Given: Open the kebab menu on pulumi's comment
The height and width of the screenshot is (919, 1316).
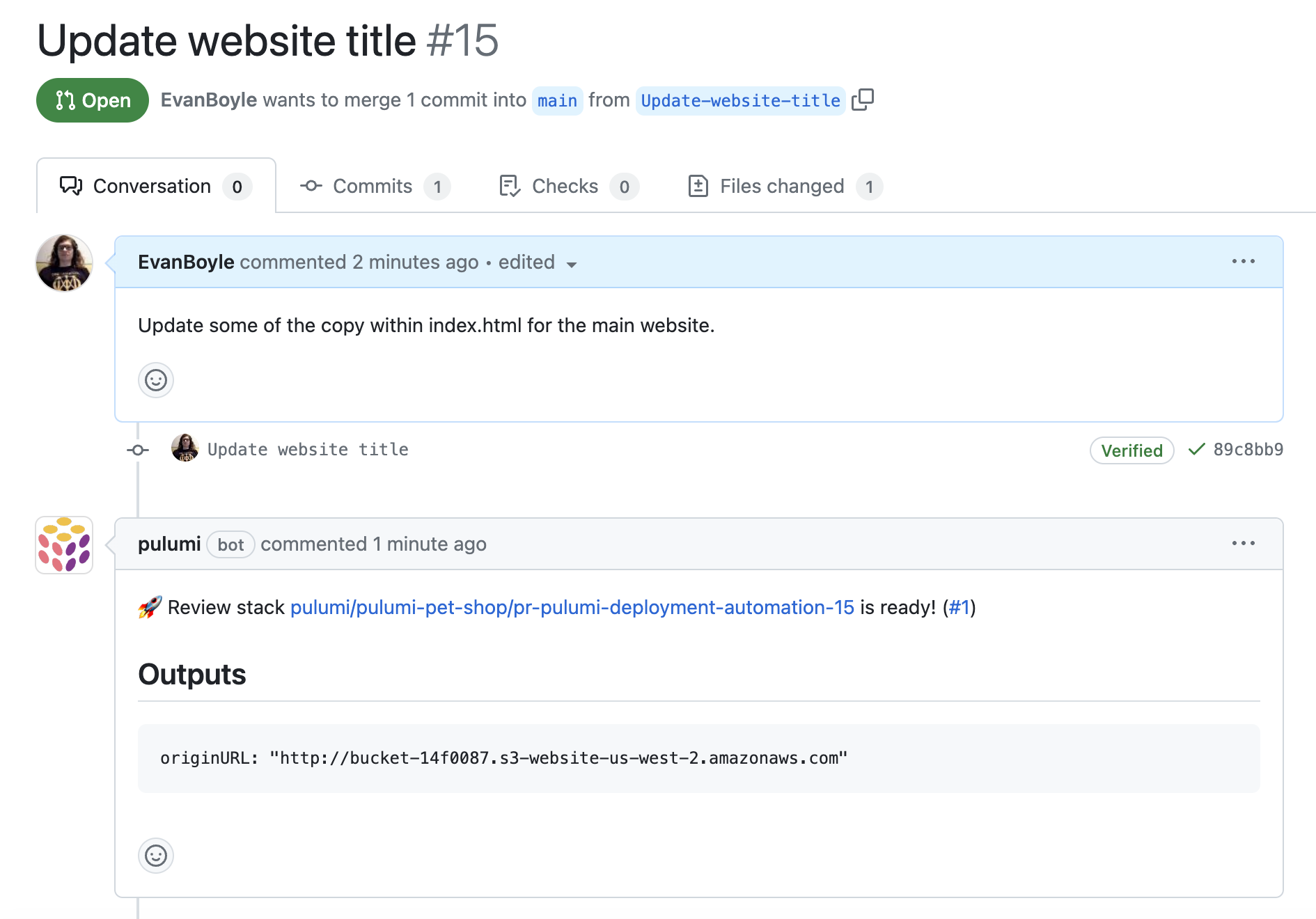Looking at the screenshot, I should [x=1244, y=544].
